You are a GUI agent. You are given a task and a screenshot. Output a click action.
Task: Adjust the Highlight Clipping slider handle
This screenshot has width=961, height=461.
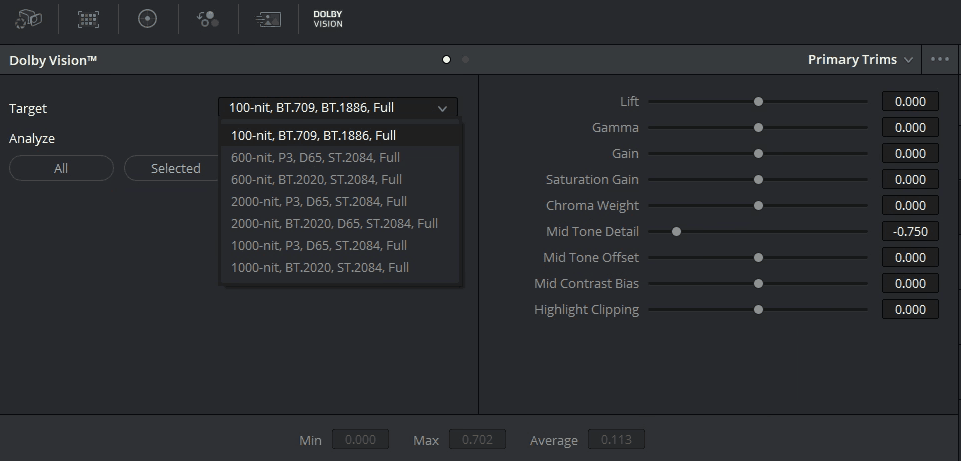click(x=758, y=310)
